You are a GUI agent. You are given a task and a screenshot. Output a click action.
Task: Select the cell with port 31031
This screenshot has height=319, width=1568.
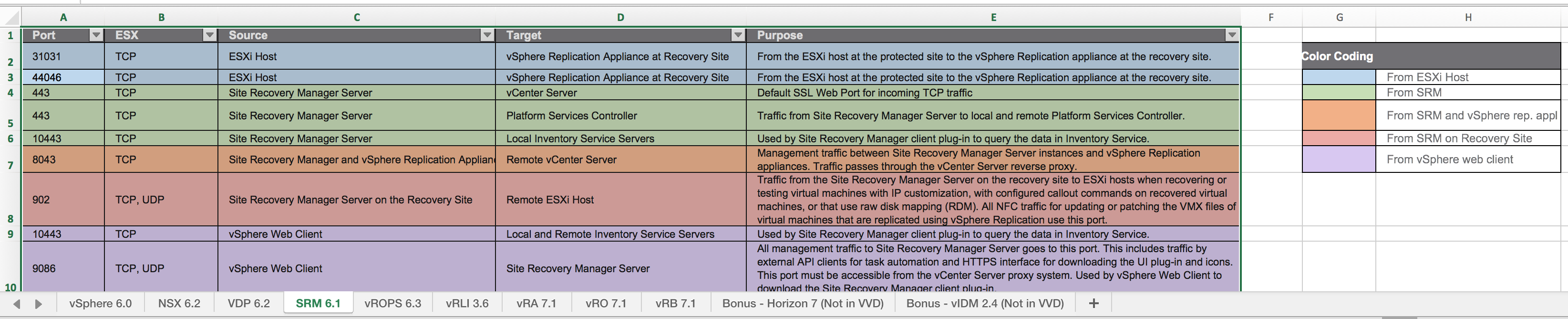point(63,56)
